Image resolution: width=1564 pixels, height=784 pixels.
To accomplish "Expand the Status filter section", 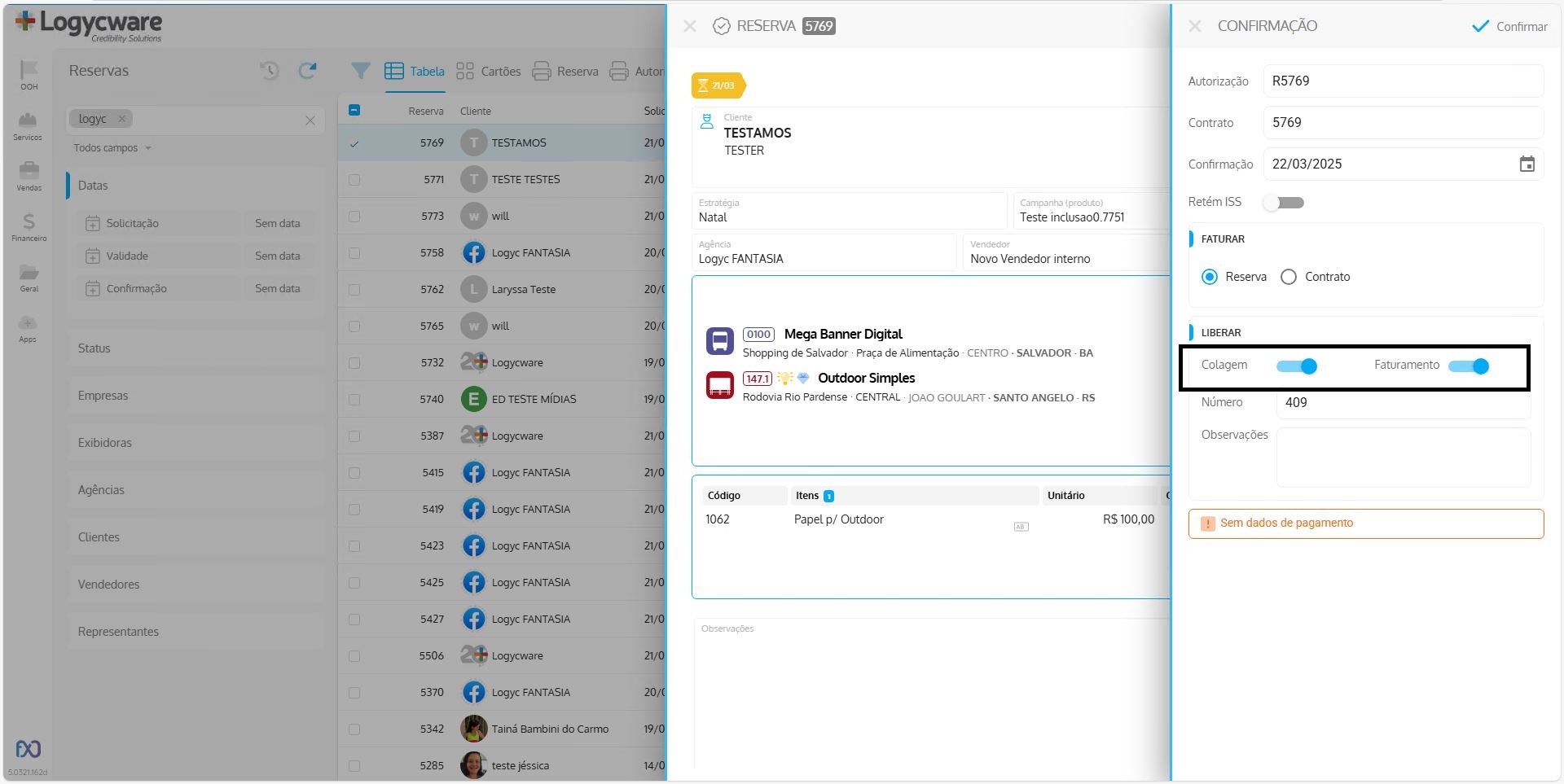I will click(94, 348).
